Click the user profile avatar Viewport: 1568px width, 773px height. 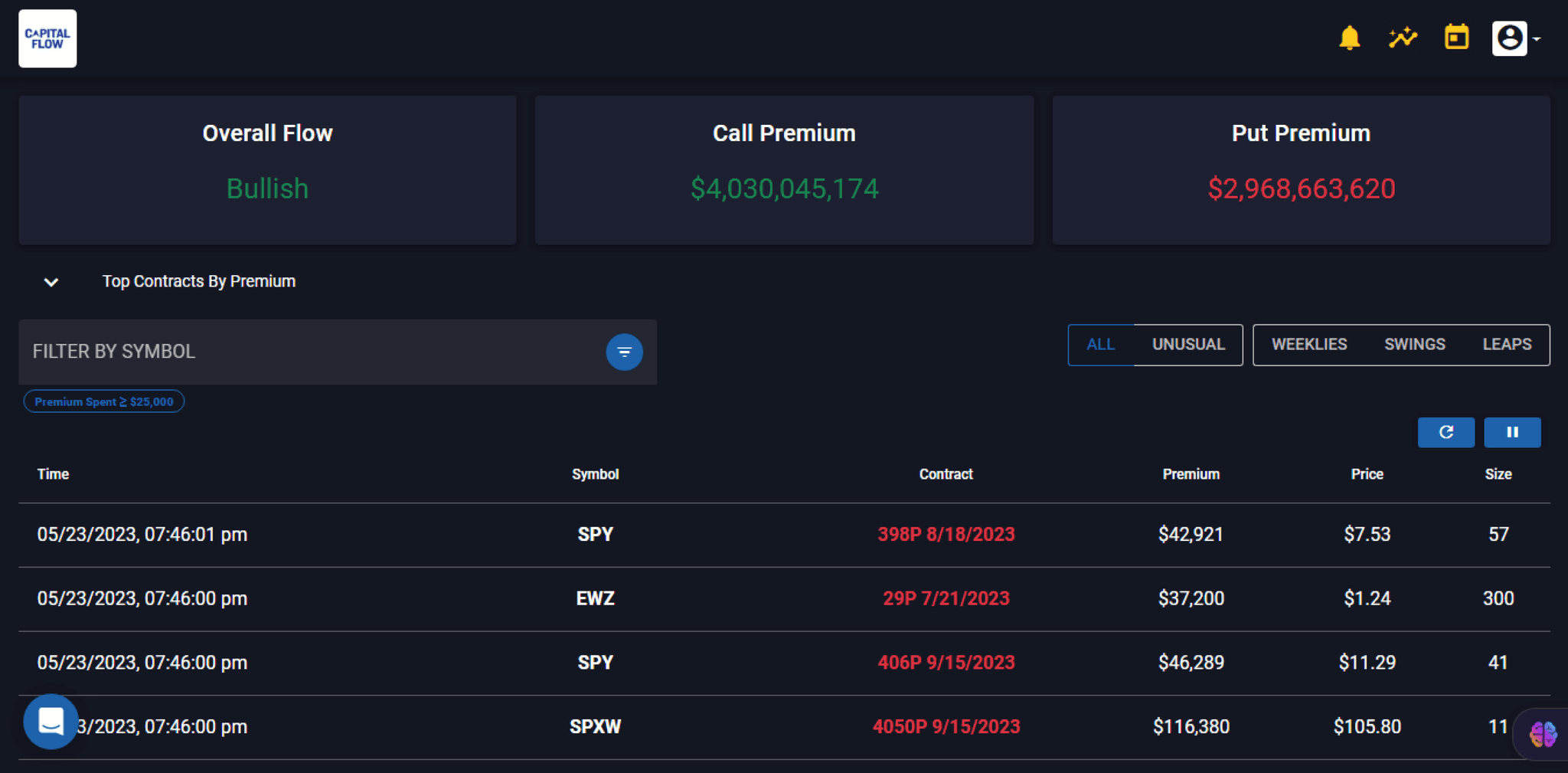pyautogui.click(x=1508, y=37)
